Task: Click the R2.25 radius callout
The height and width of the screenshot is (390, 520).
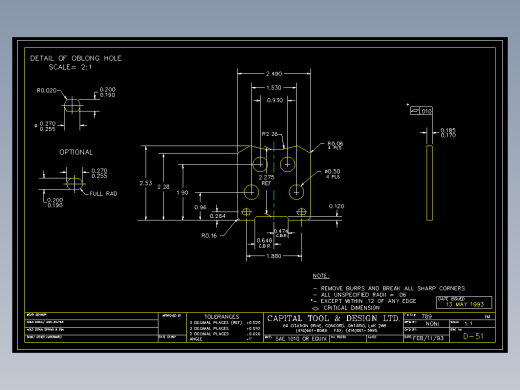Action: 269,134
